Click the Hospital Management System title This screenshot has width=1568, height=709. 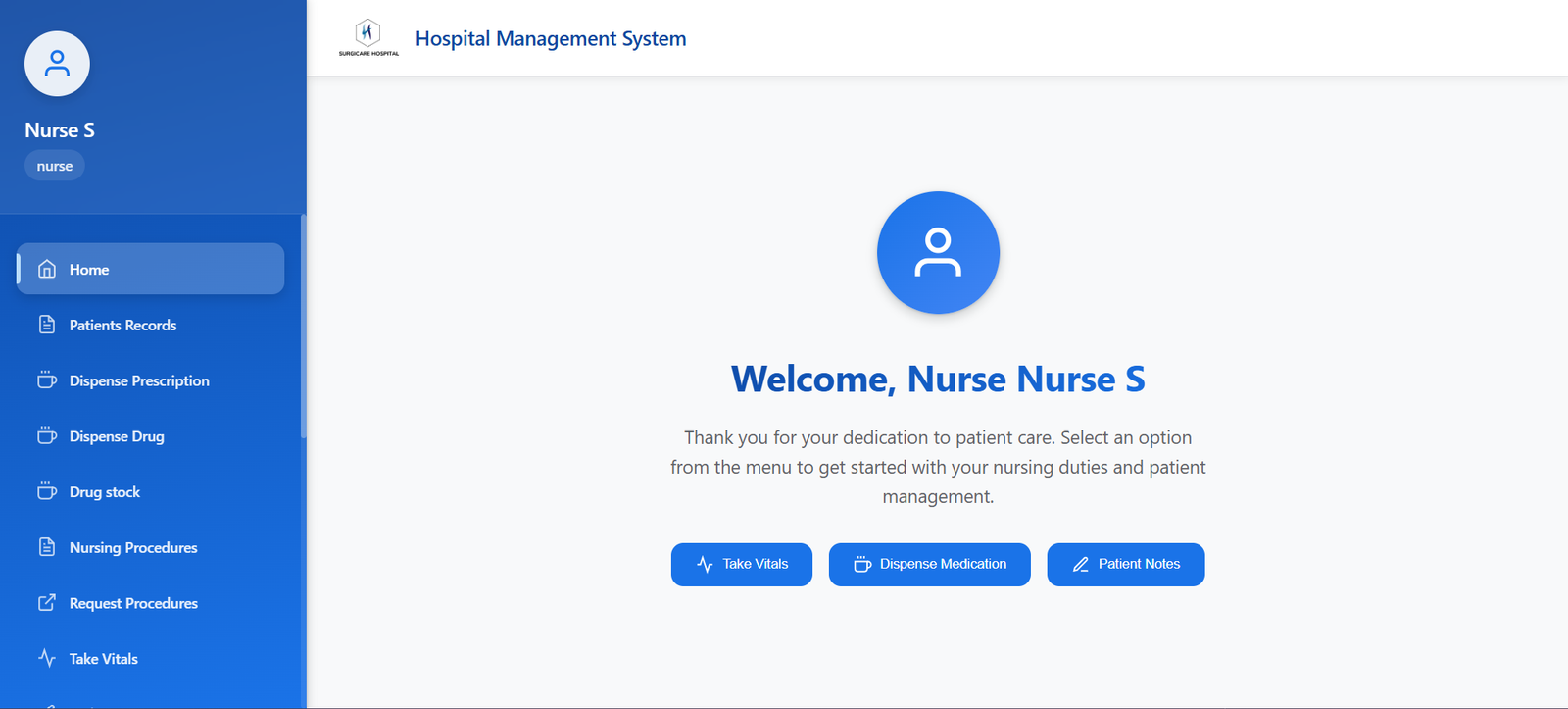551,39
